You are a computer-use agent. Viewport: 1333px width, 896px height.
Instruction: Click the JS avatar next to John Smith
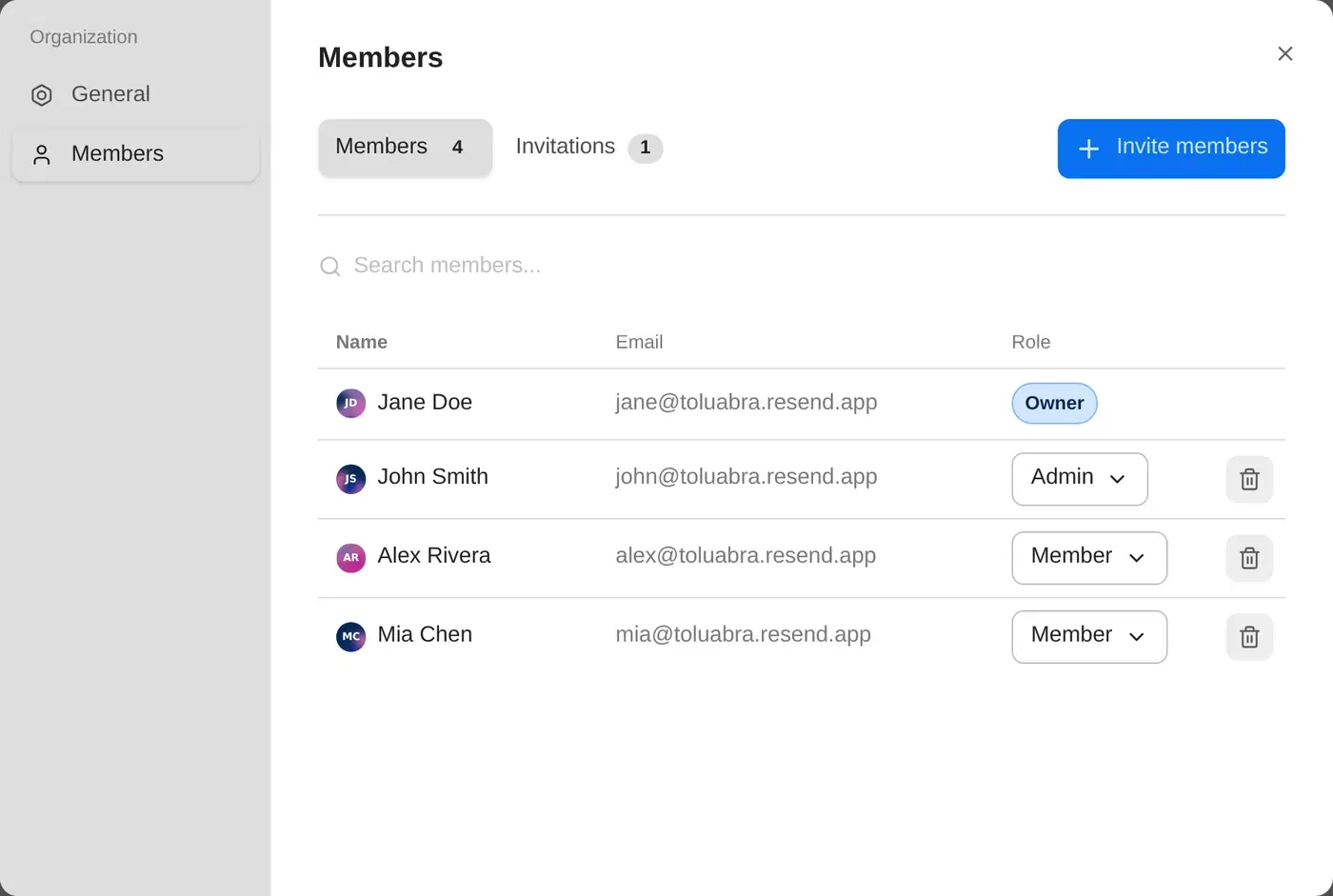tap(350, 478)
